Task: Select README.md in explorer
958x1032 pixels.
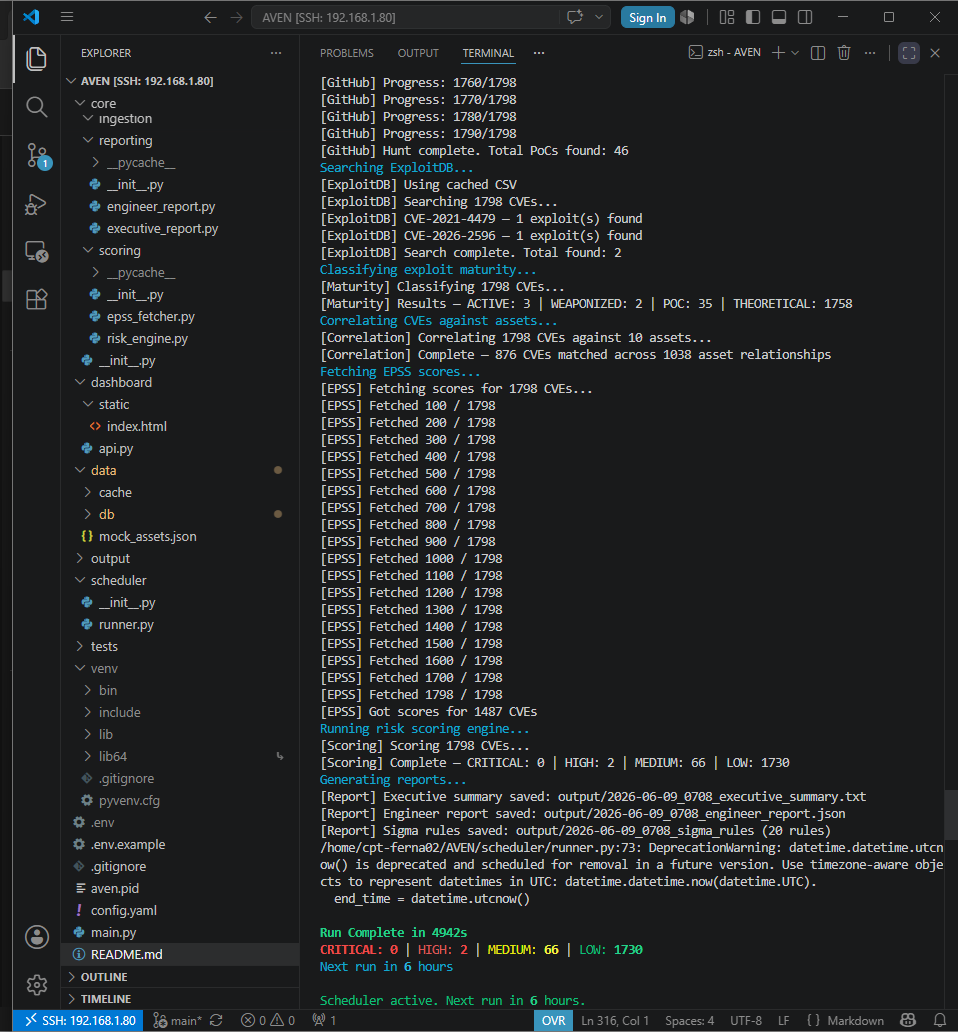Action: [179, 954]
